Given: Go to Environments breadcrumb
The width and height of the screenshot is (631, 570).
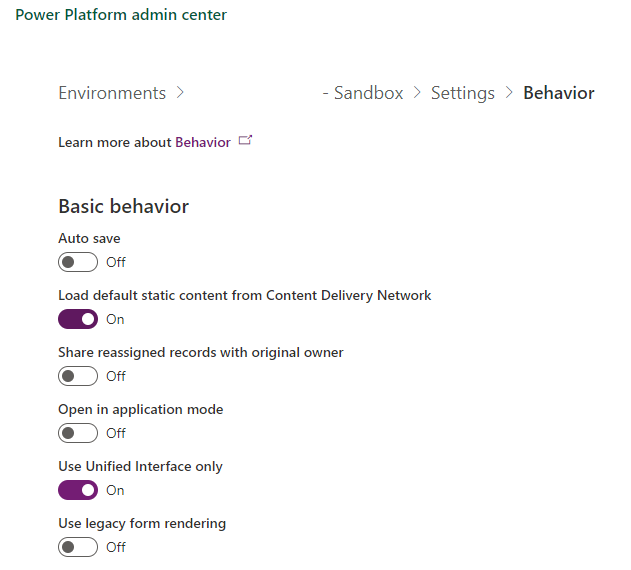Looking at the screenshot, I should (112, 93).
